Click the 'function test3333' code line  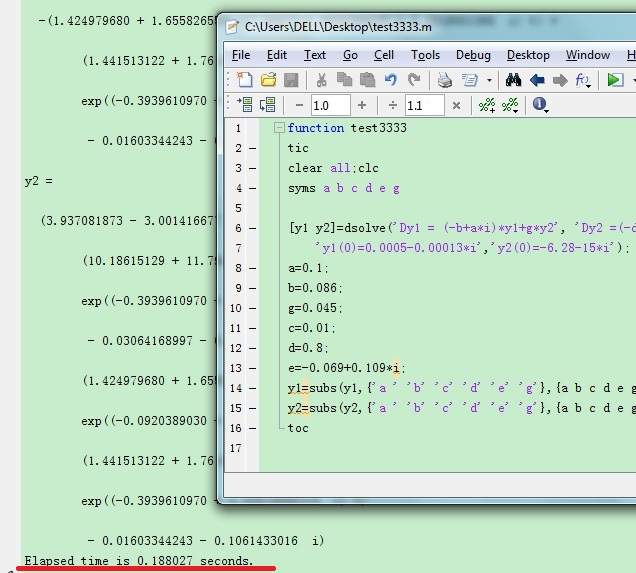347,128
